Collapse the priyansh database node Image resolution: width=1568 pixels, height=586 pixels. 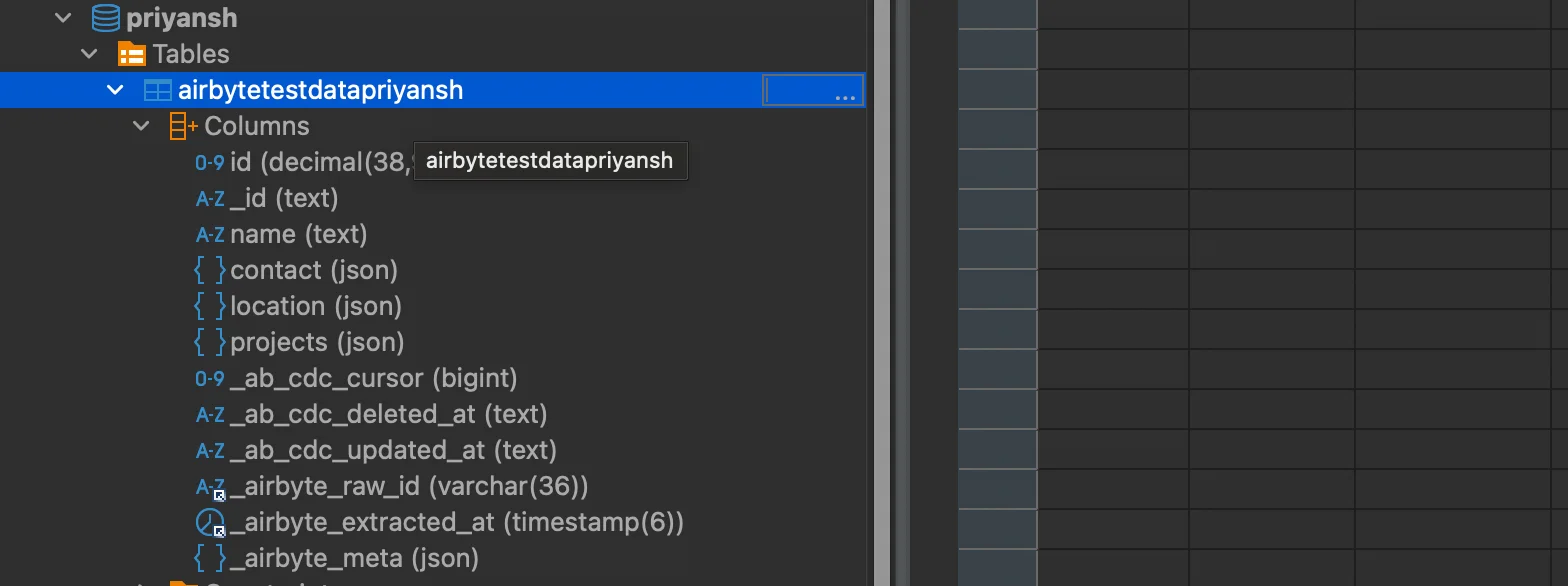point(64,18)
